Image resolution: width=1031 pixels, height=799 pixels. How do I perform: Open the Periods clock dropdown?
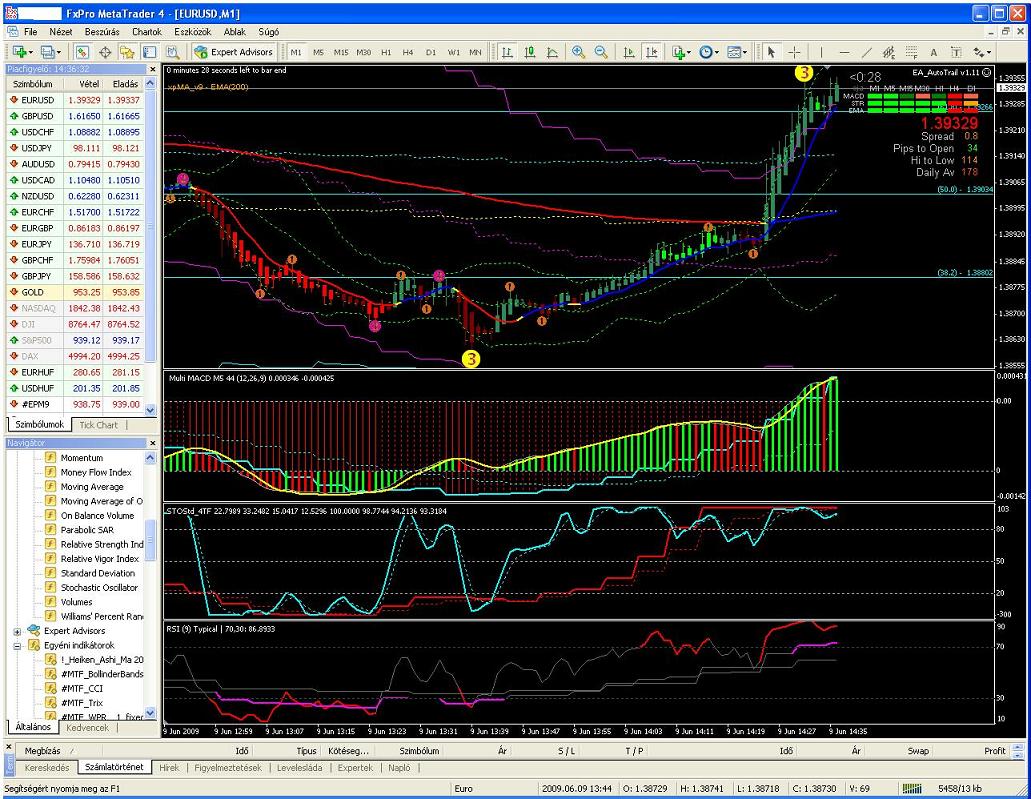(709, 52)
